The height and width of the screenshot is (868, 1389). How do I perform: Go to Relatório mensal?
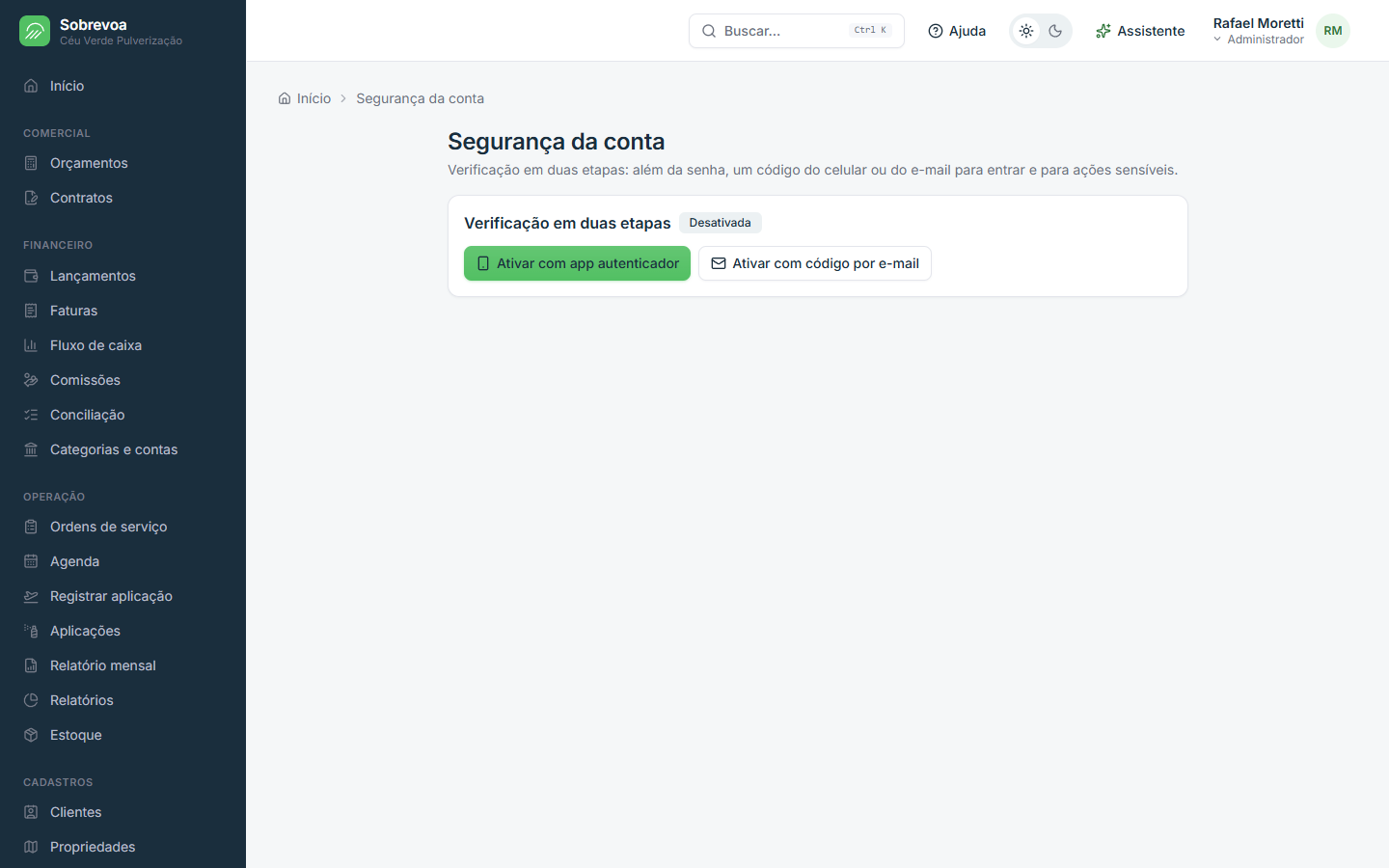[123, 665]
